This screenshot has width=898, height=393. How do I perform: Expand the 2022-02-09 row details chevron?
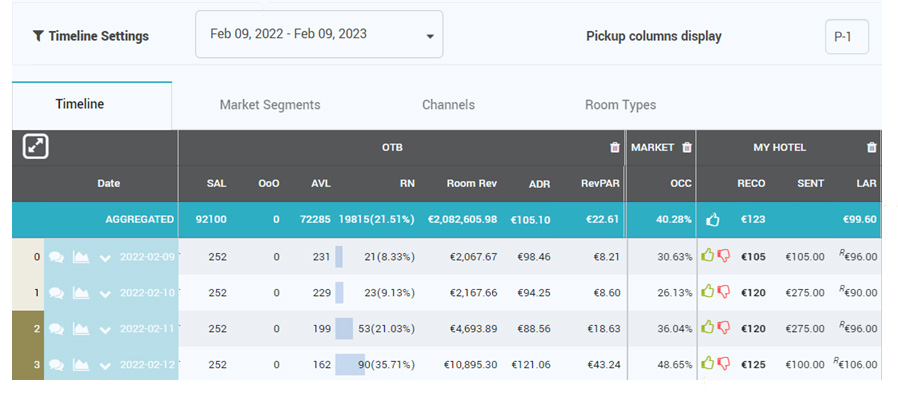tap(105, 258)
